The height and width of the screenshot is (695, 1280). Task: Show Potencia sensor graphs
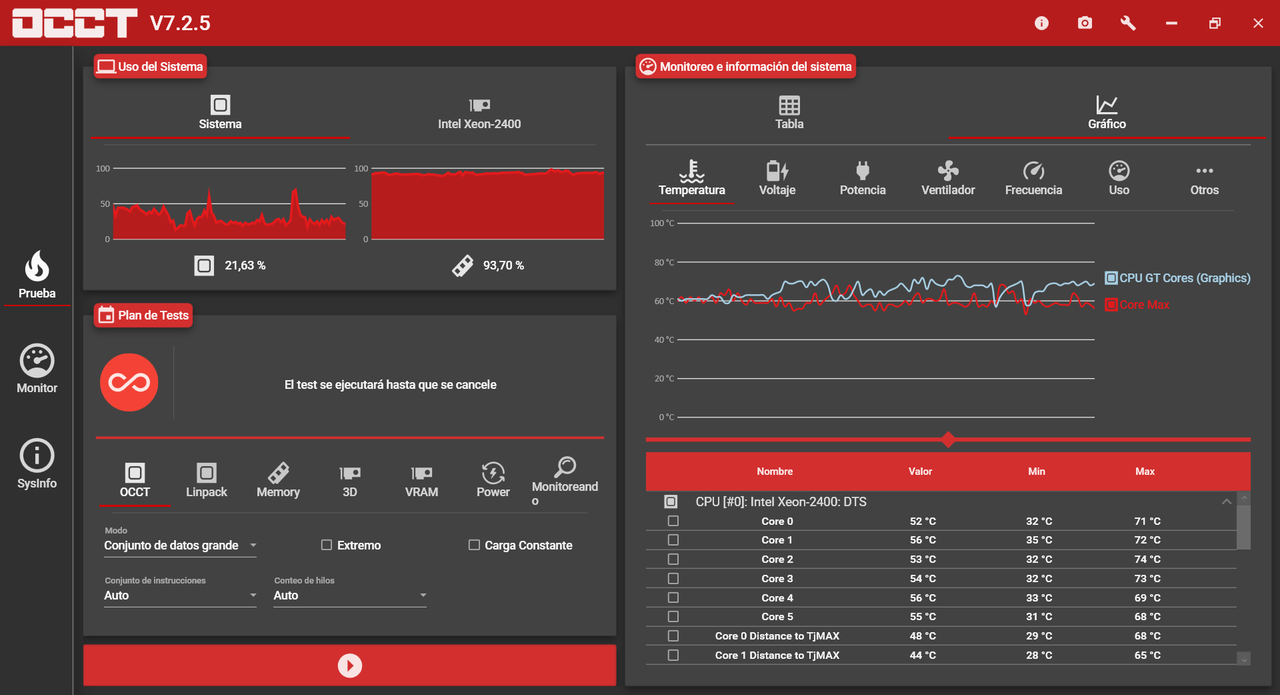click(863, 177)
